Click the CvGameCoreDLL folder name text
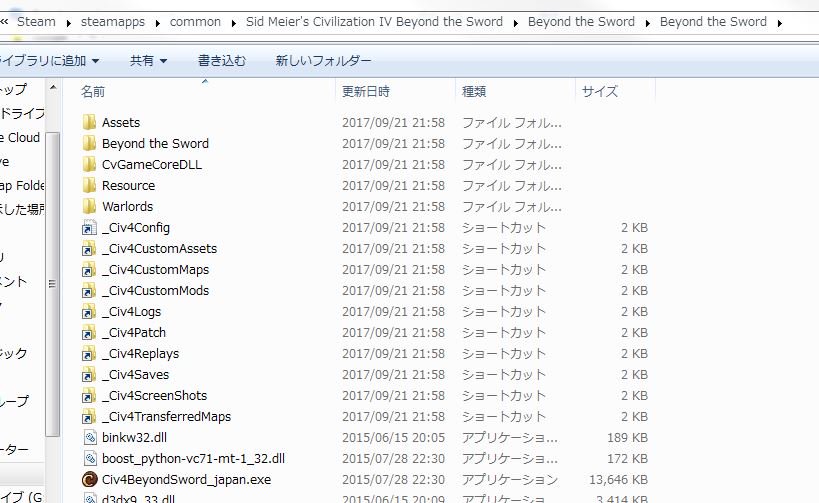This screenshot has width=819, height=503. point(152,165)
